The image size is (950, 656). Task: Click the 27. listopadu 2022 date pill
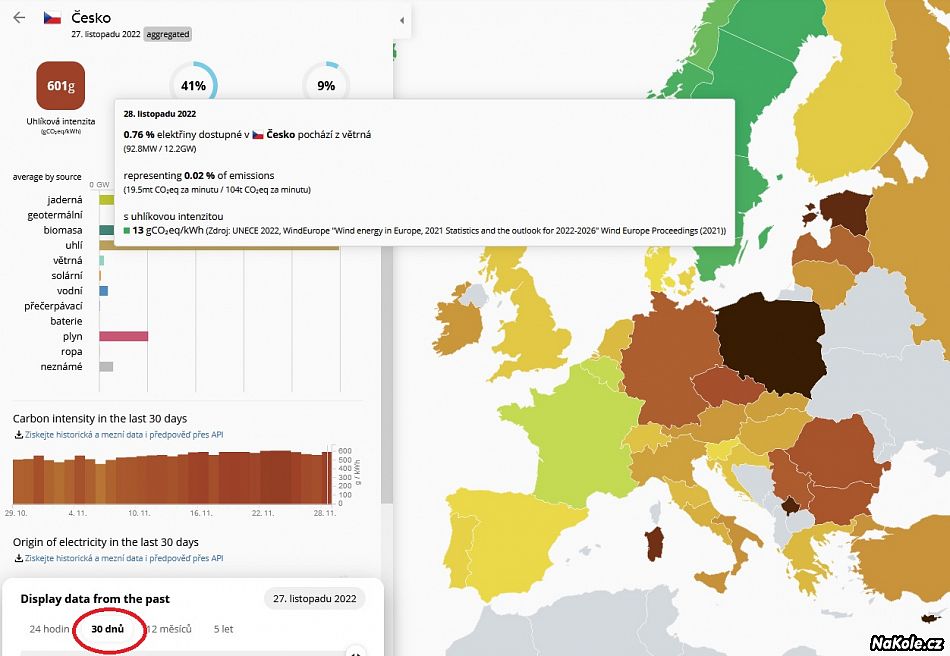[314, 599]
